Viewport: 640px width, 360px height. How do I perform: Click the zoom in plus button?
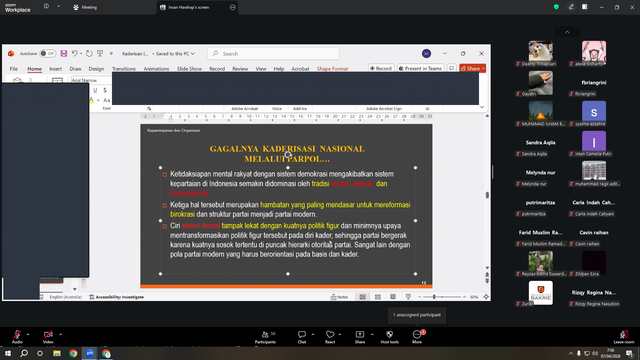(x=464, y=297)
